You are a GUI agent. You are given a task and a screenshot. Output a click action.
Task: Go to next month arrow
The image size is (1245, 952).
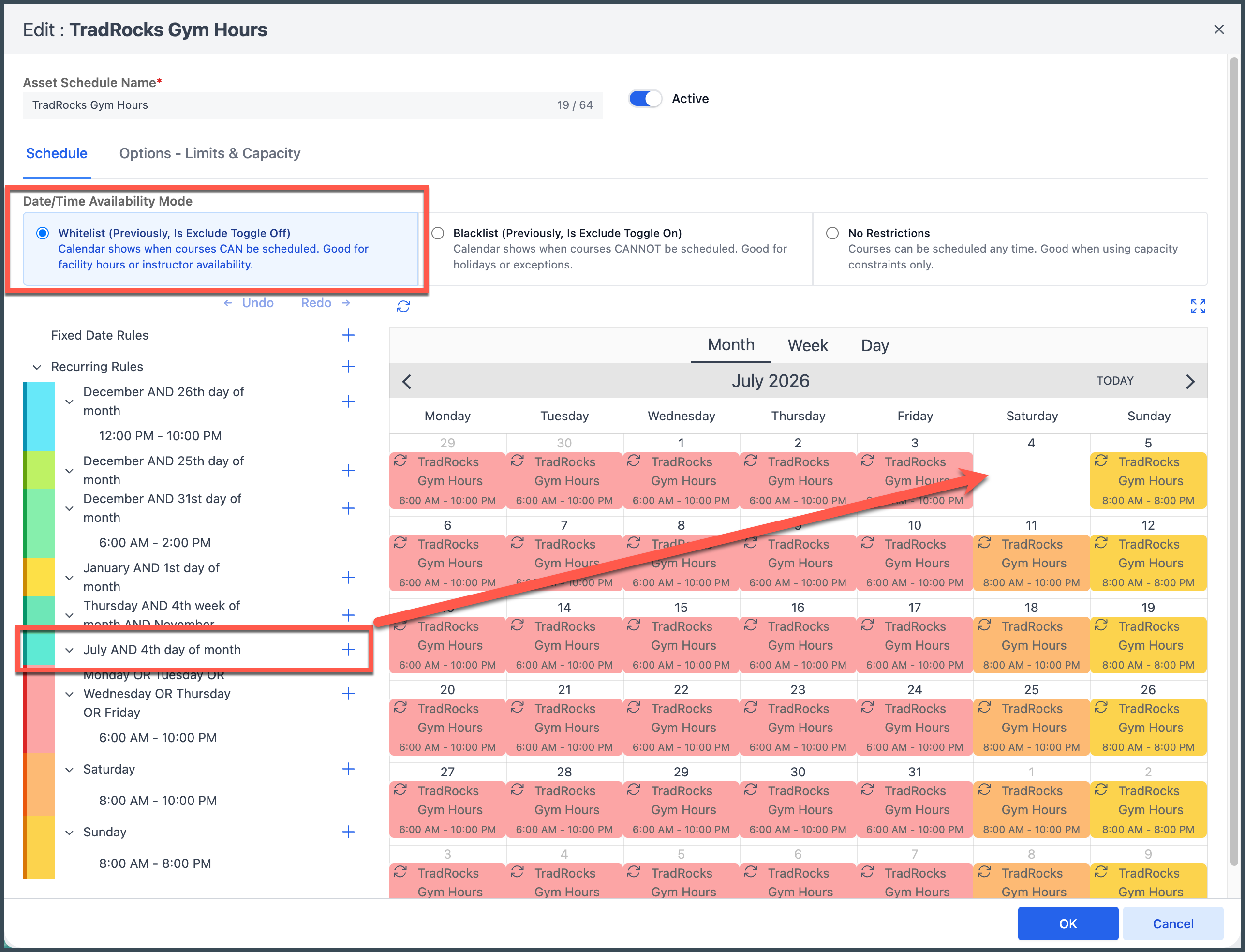(1189, 381)
